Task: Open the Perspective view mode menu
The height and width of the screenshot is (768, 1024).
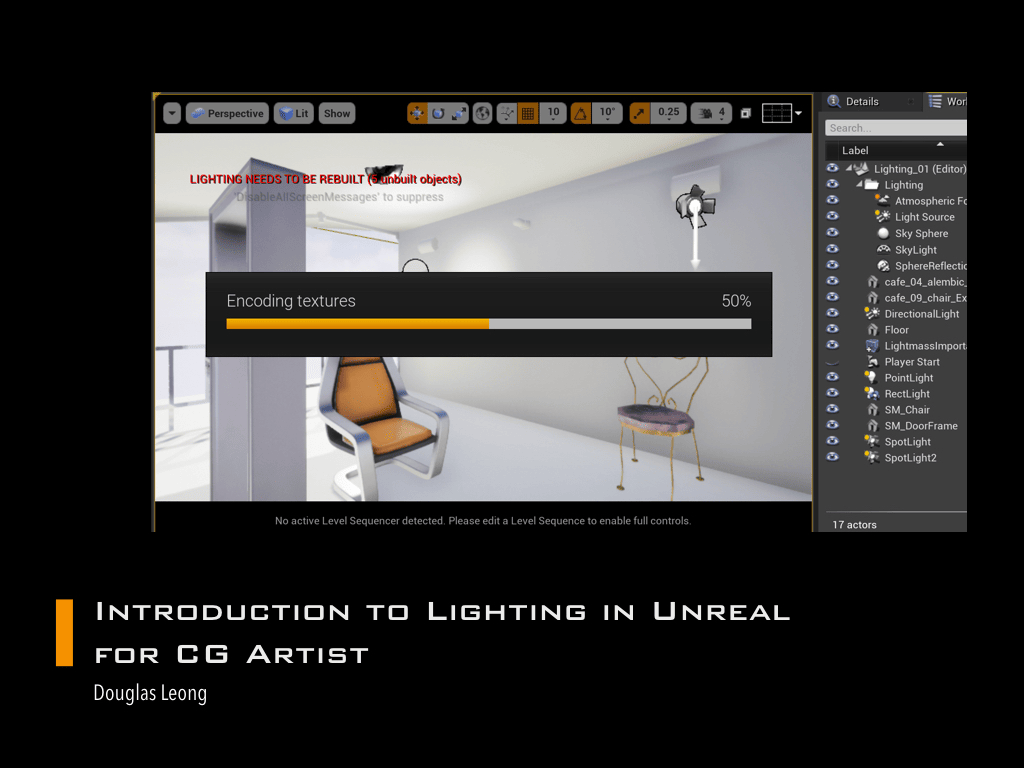Action: coord(227,114)
